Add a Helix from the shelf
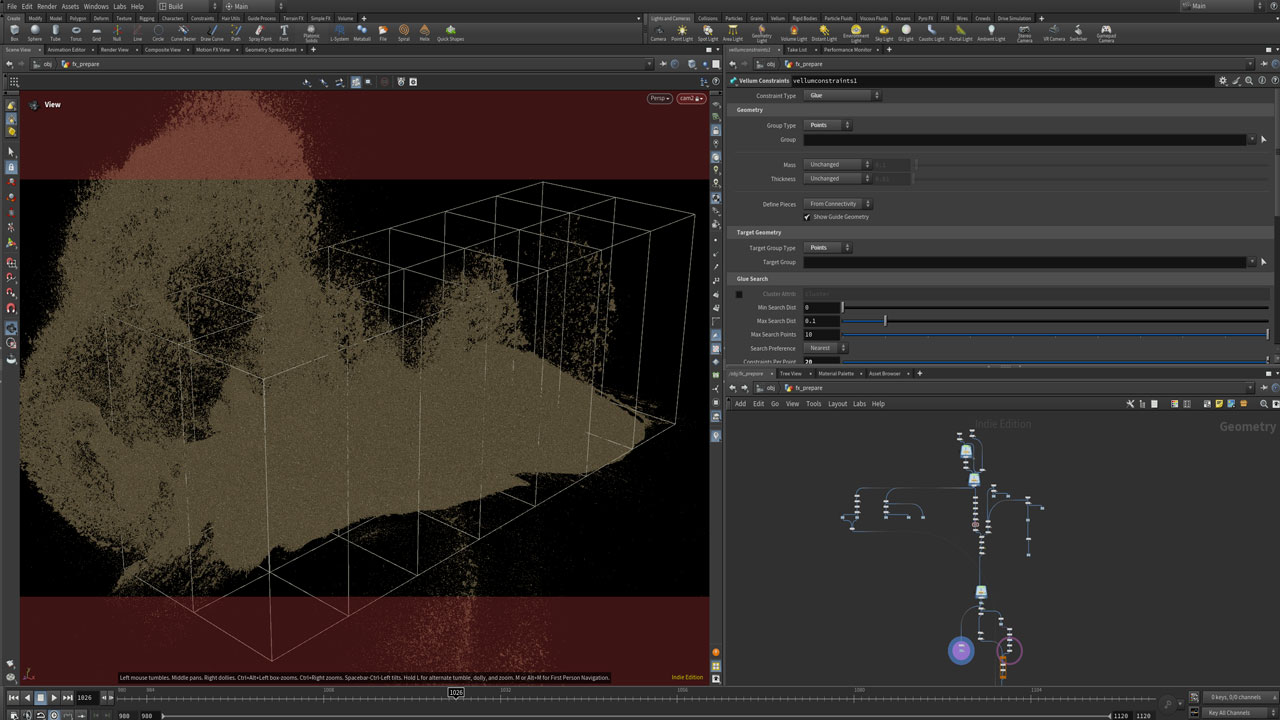The height and width of the screenshot is (720, 1280). pyautogui.click(x=425, y=32)
